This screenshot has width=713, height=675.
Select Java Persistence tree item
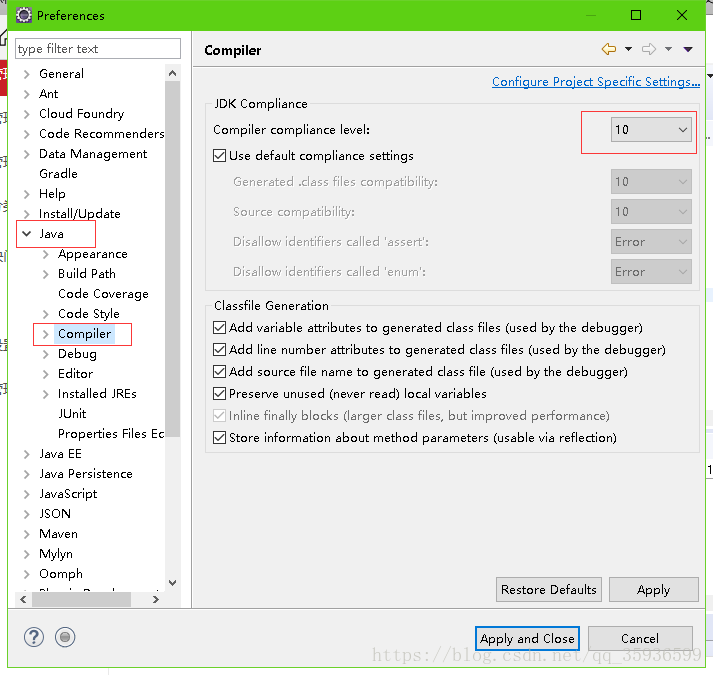coord(85,474)
